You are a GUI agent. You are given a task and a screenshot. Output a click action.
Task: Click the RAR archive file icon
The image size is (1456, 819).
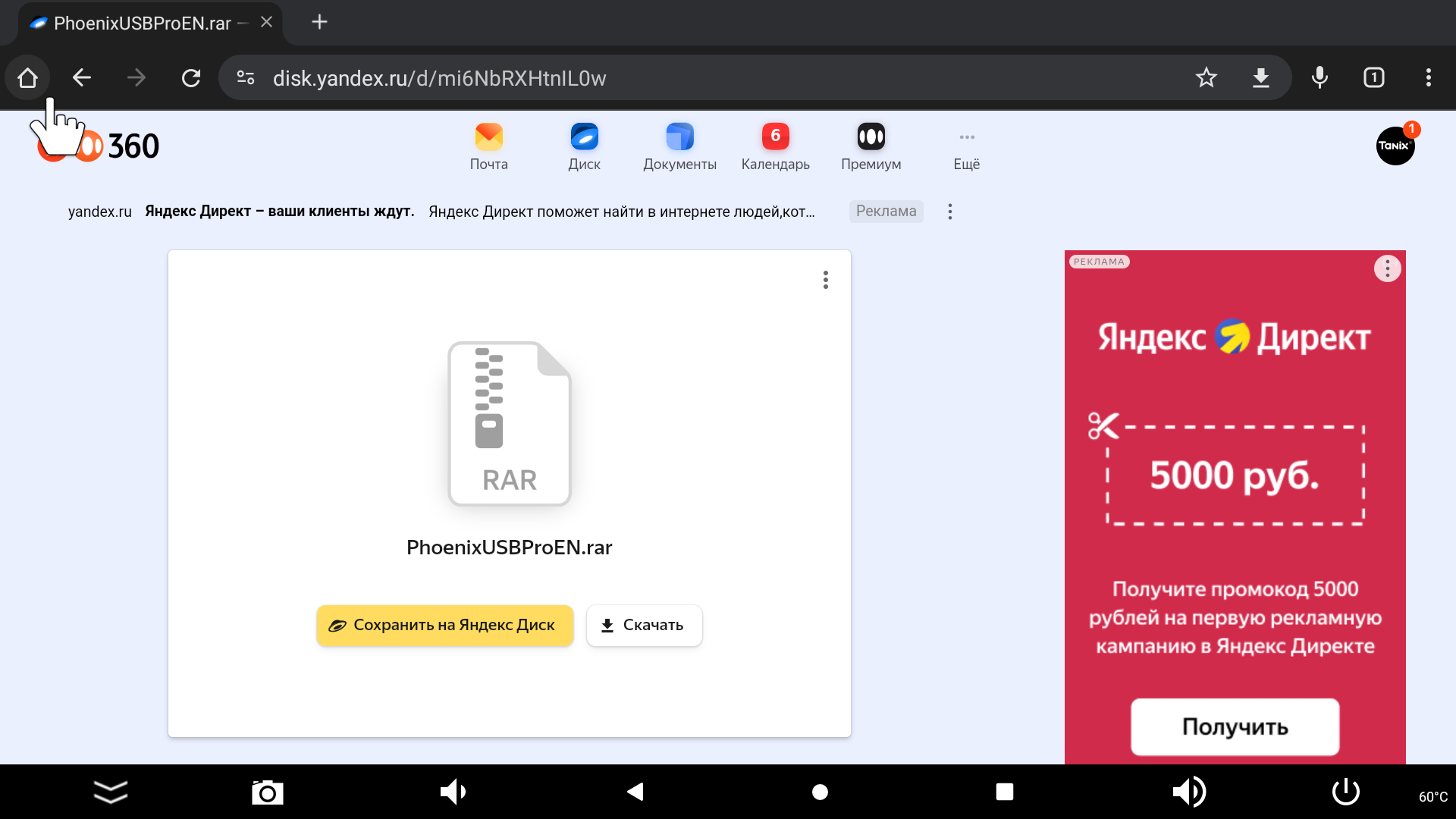510,423
